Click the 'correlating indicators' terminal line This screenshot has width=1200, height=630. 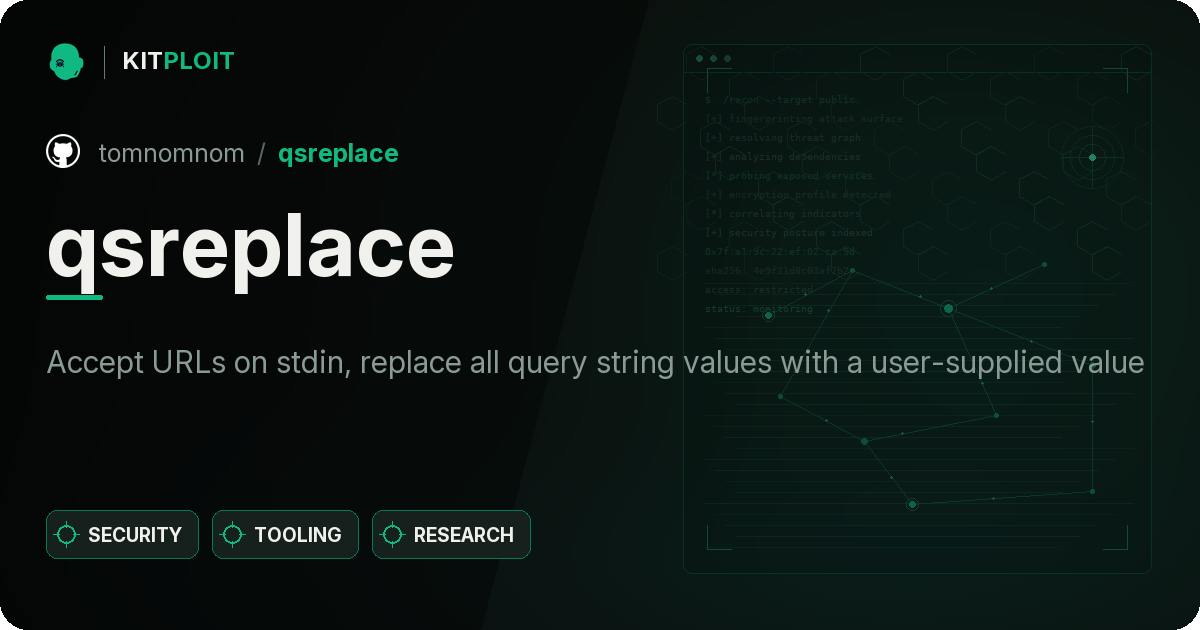coord(783,214)
